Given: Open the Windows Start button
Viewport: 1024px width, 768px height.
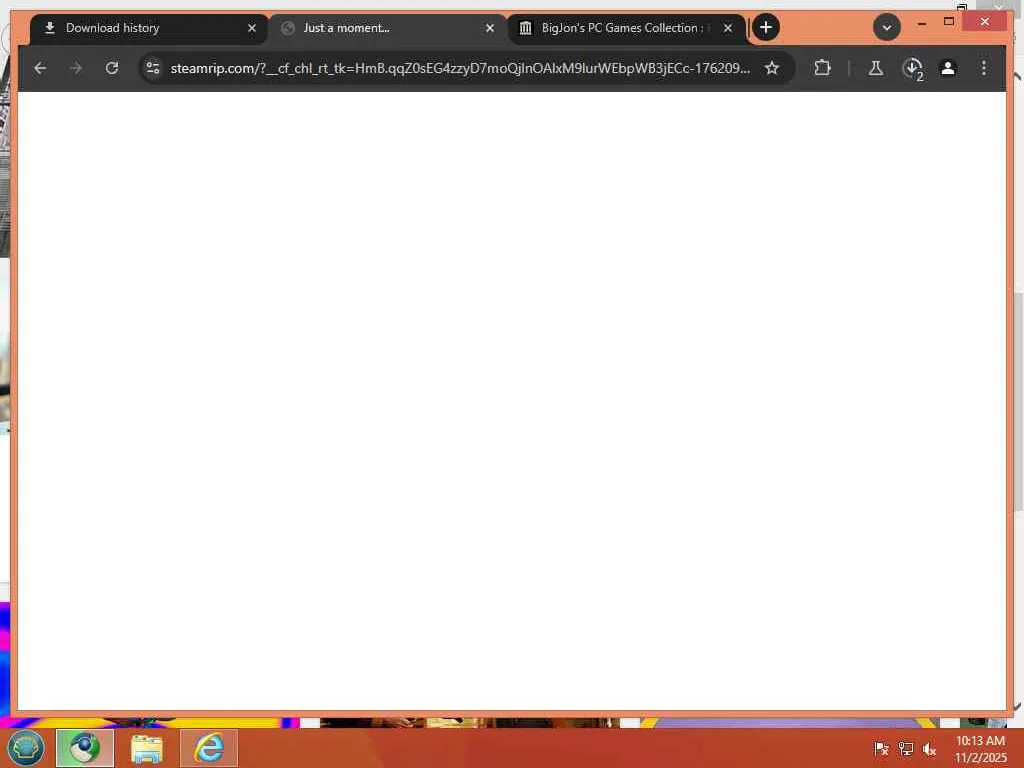Looking at the screenshot, I should click(x=25, y=748).
